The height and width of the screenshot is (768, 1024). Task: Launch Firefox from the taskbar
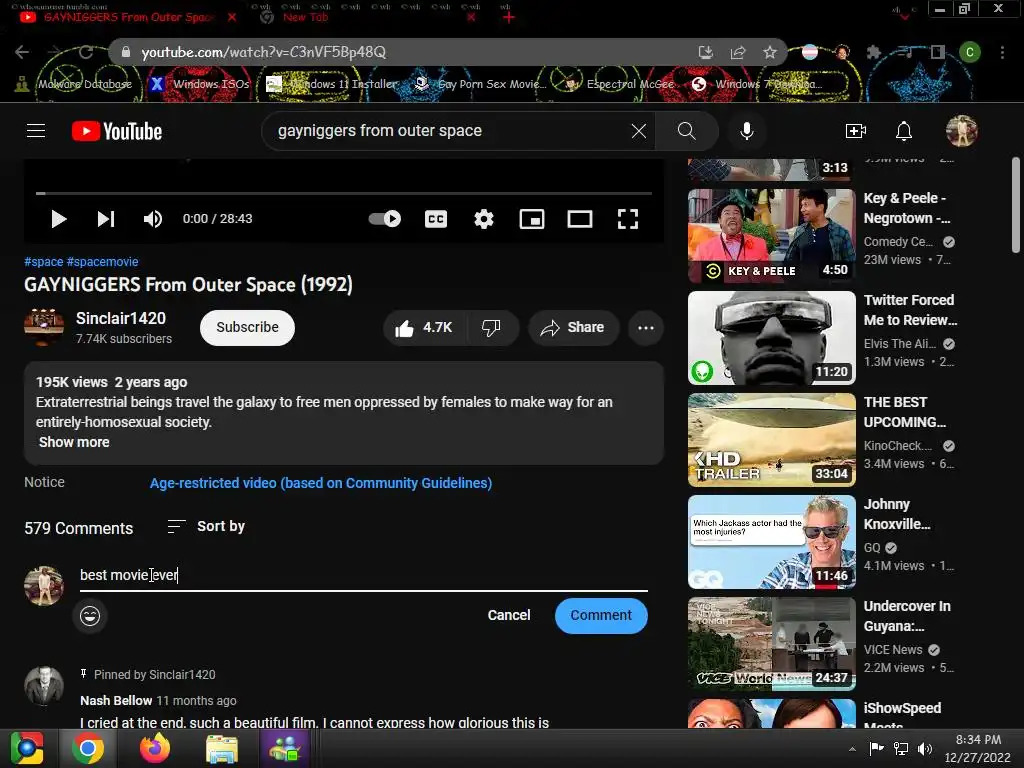(155, 748)
